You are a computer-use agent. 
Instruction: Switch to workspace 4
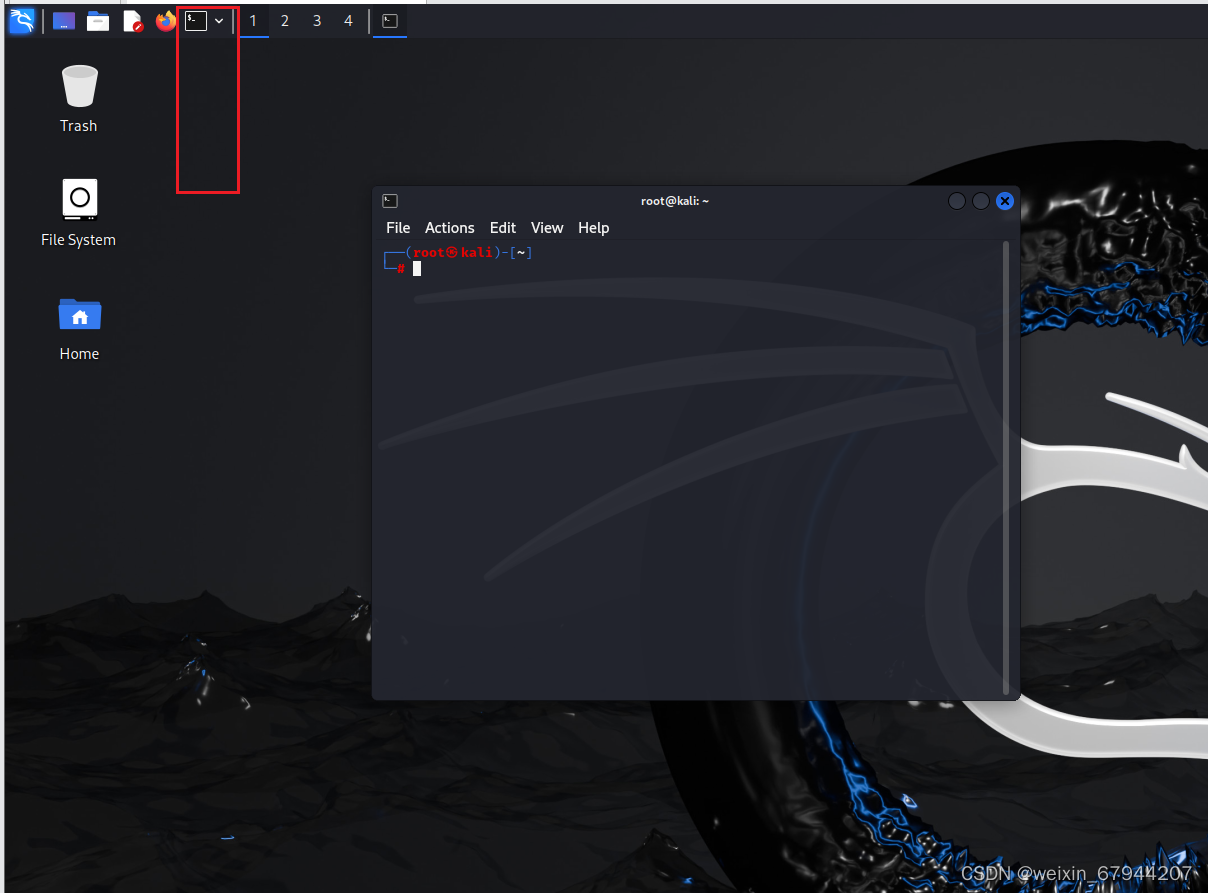(x=348, y=21)
